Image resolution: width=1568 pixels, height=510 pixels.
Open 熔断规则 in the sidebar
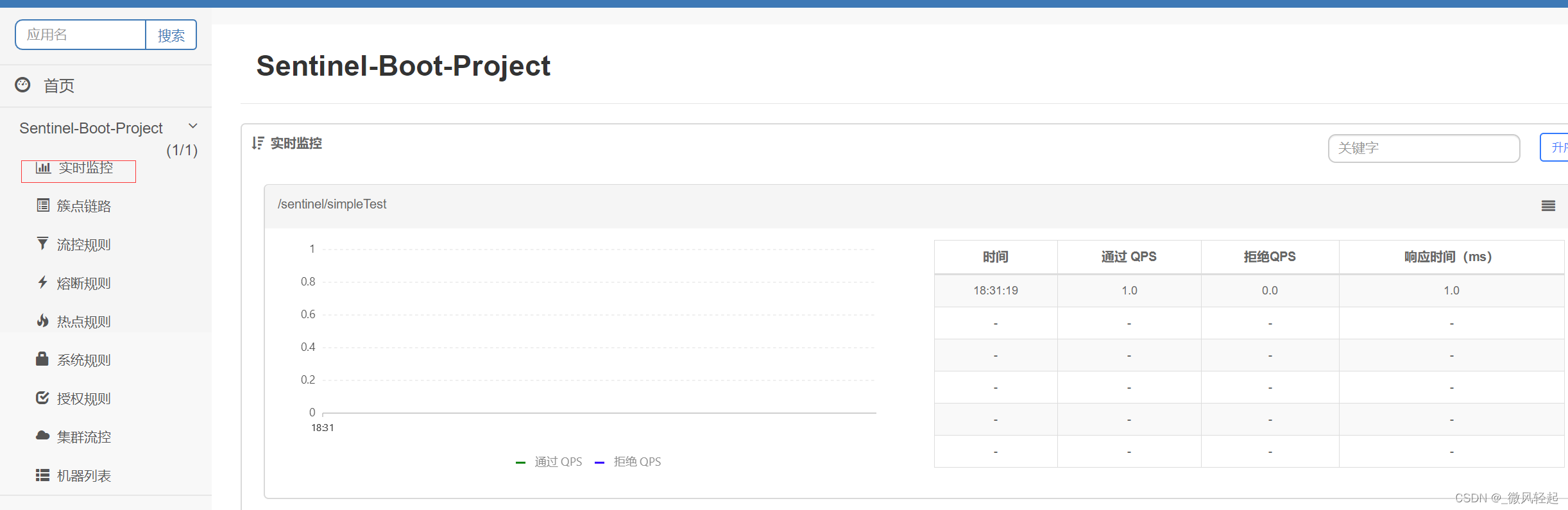tap(83, 283)
